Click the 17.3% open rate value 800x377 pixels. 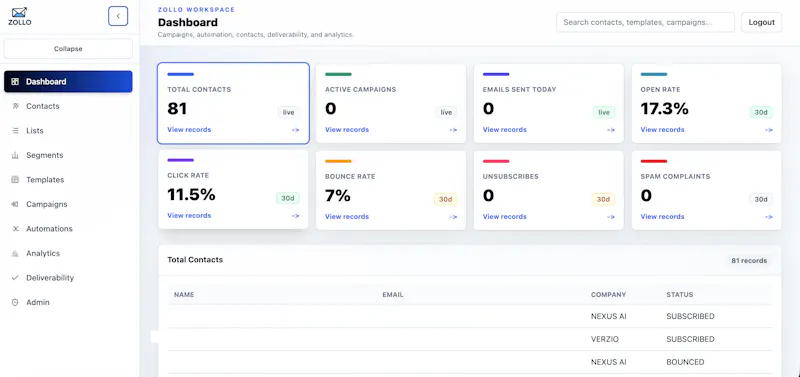coord(664,109)
